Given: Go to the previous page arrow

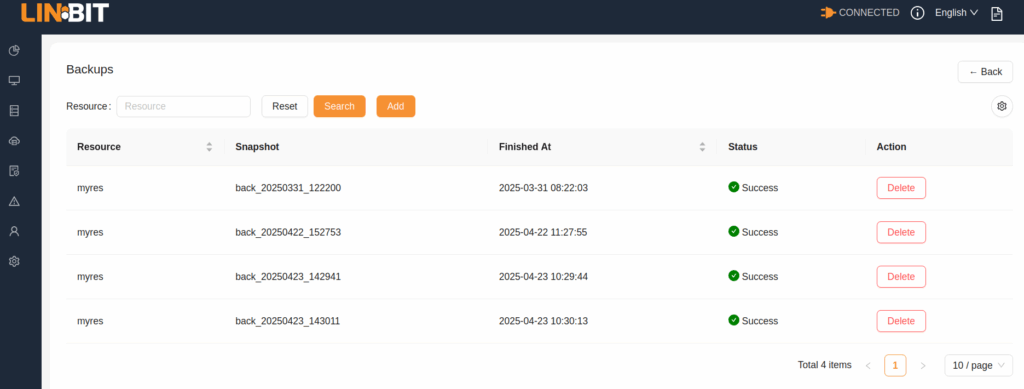Looking at the screenshot, I should coord(868,366).
